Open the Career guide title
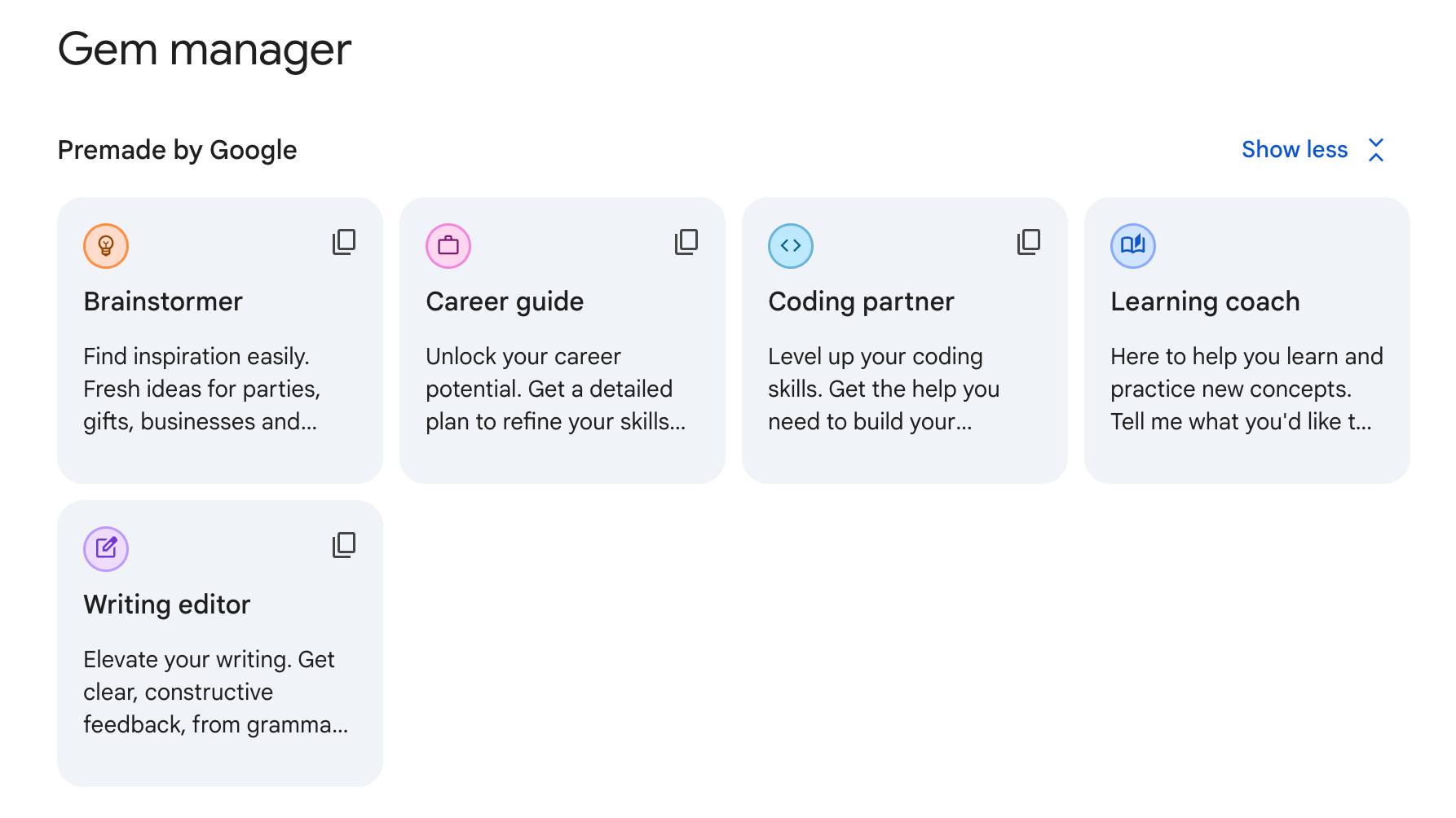The height and width of the screenshot is (818, 1456). point(505,301)
